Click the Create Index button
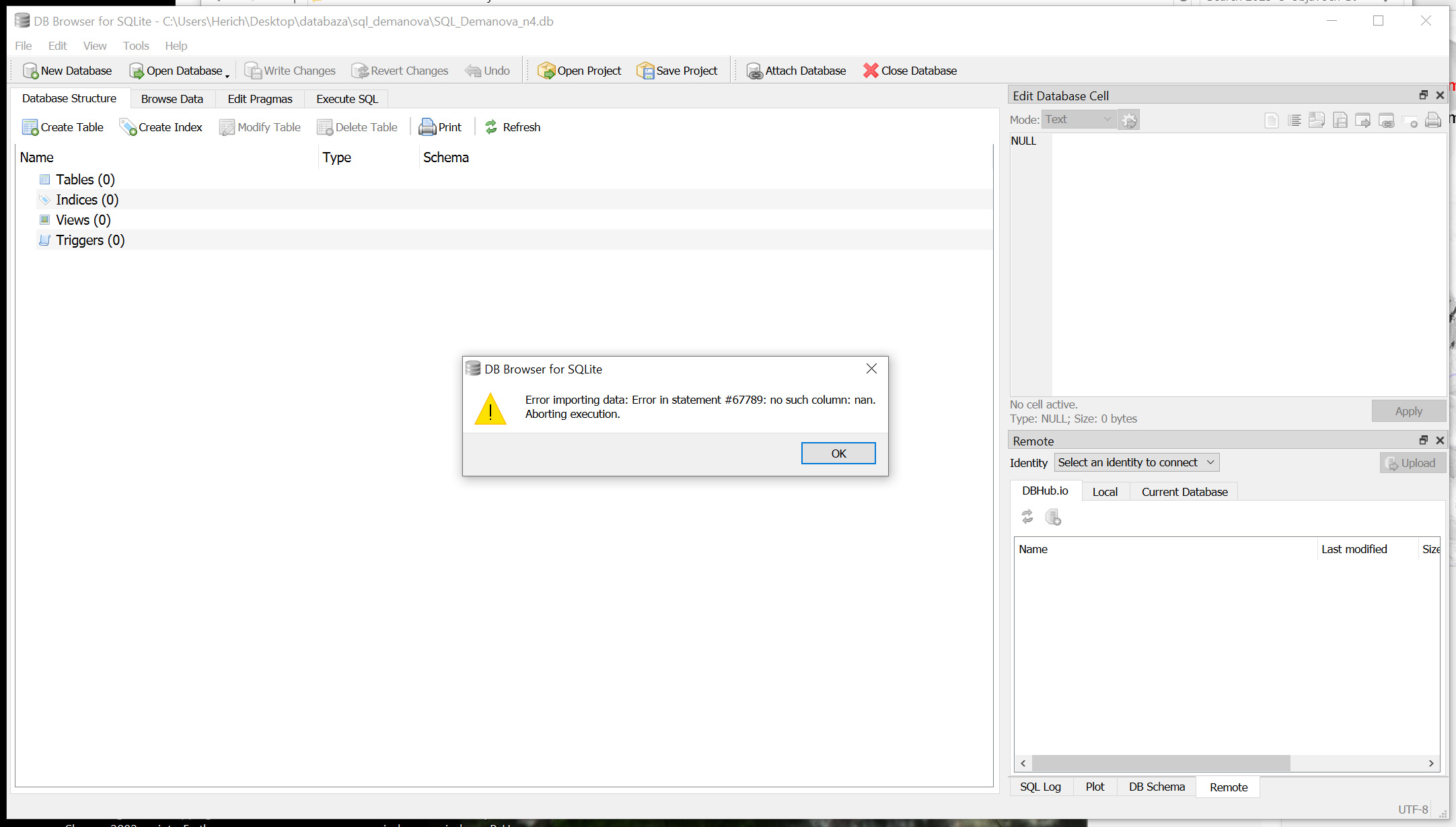The image size is (1456, 827). tap(161, 127)
